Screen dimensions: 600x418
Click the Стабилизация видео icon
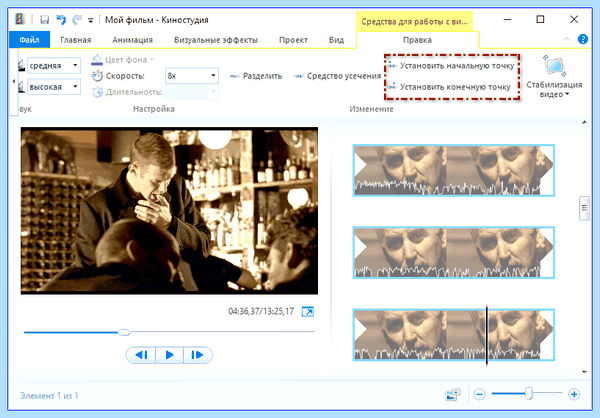554,65
